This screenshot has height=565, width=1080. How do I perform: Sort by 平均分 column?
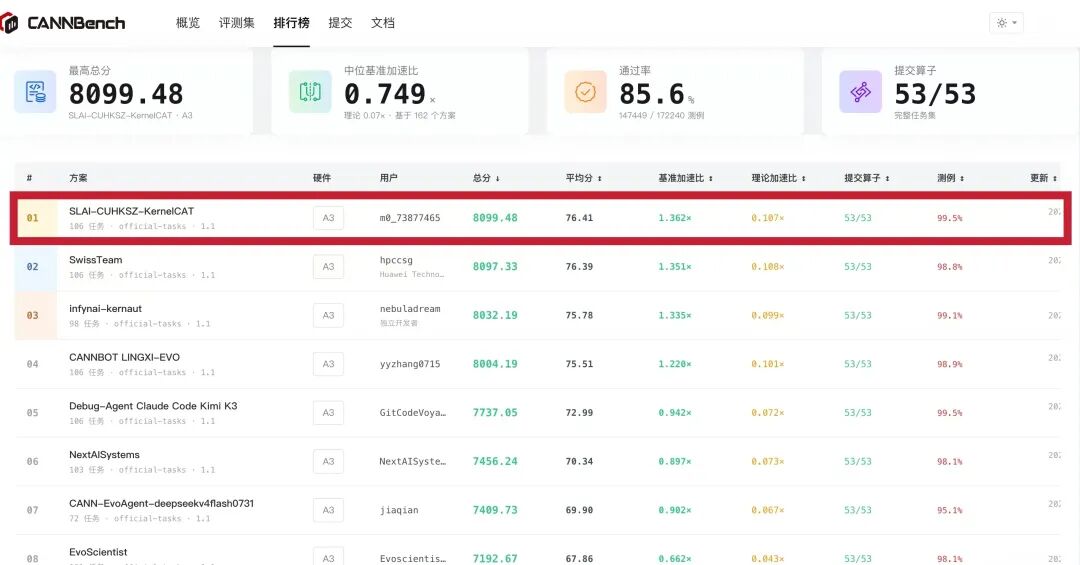[x=583, y=178]
